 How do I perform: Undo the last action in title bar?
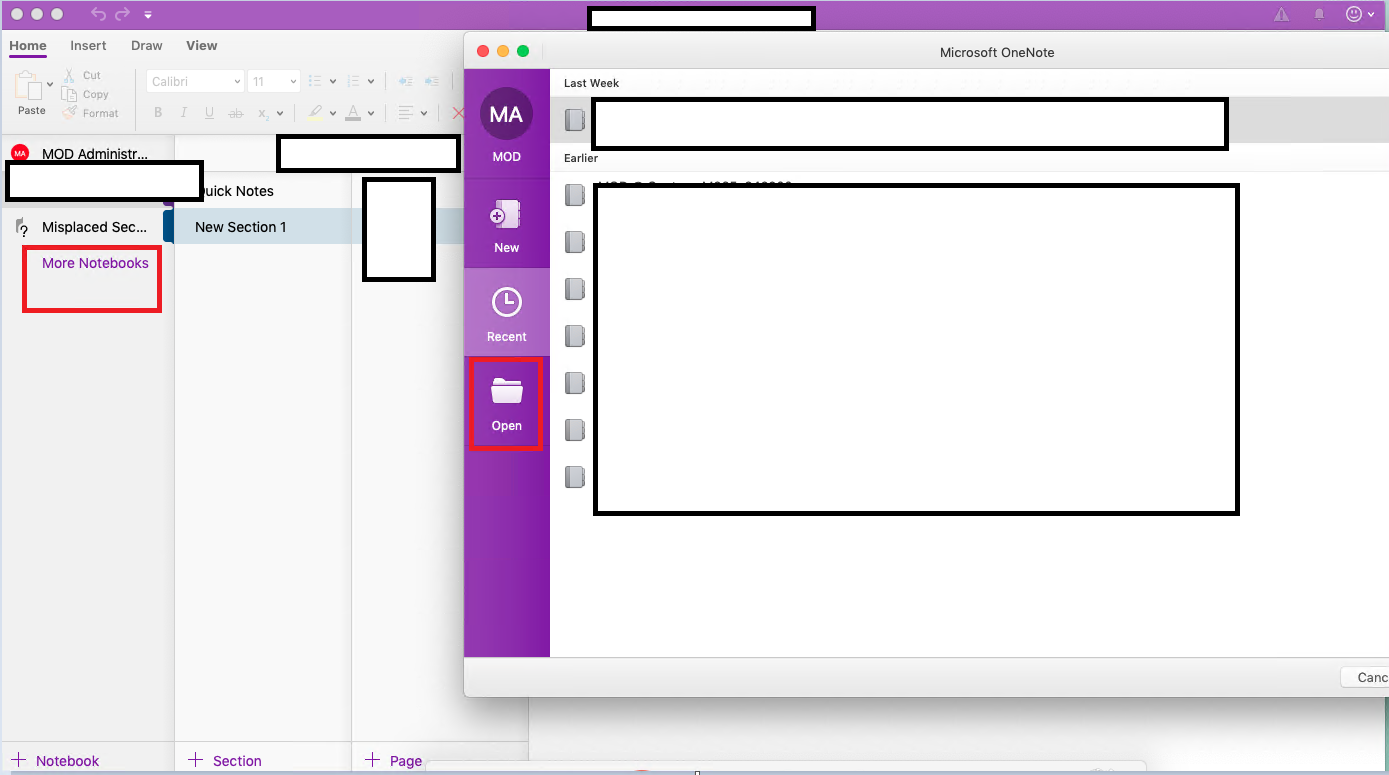(98, 14)
